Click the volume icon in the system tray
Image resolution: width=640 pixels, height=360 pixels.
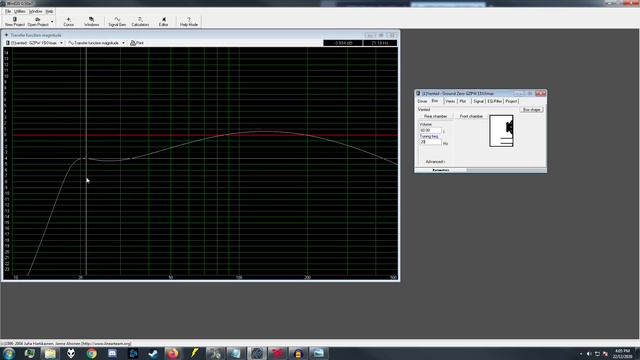pyautogui.click(x=589, y=354)
